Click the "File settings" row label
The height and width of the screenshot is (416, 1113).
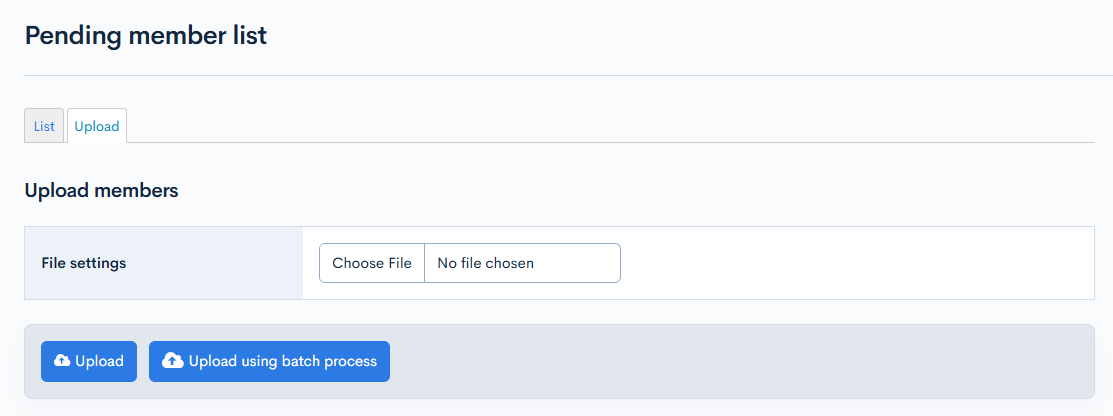84,263
